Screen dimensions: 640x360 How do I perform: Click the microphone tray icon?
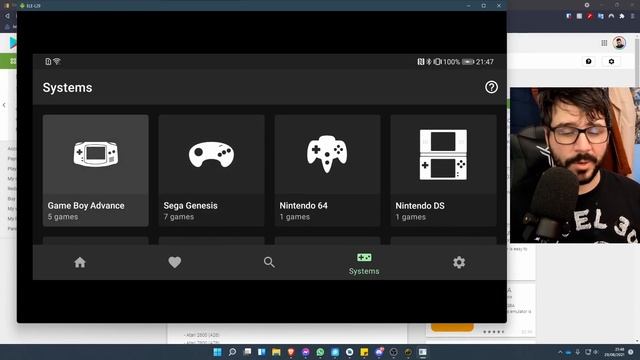pos(578,352)
